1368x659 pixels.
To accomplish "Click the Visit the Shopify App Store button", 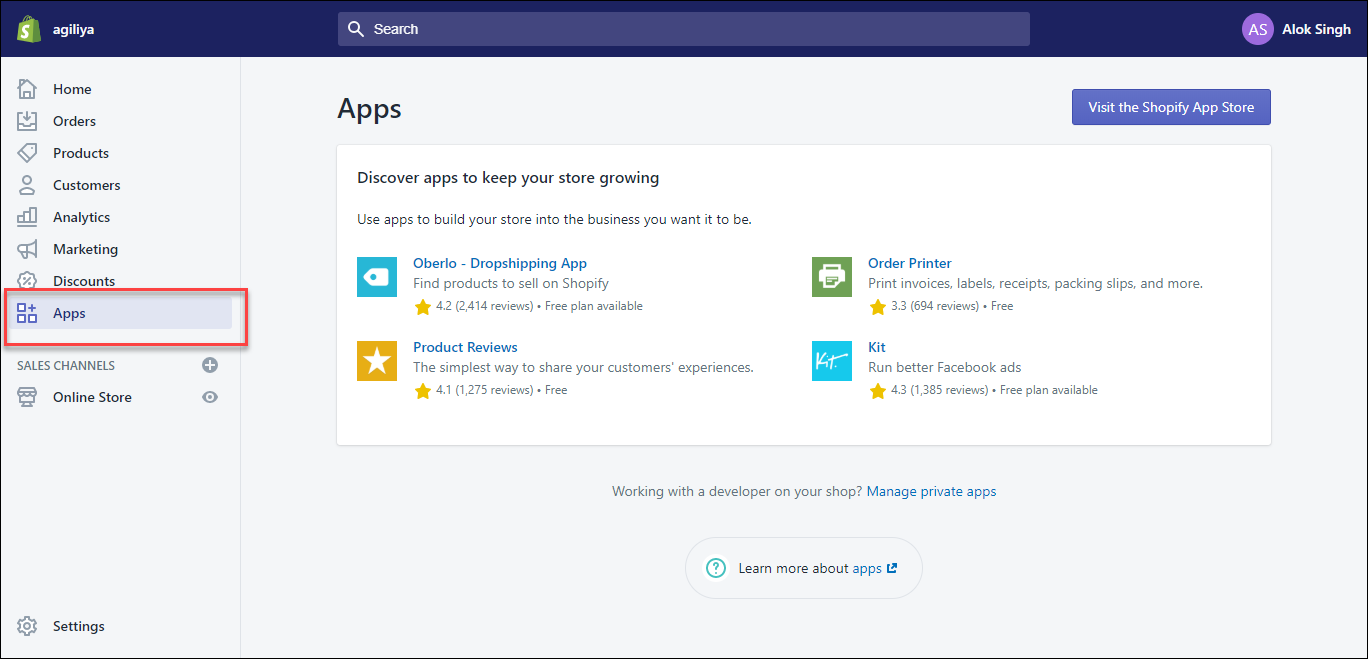I will (1170, 106).
